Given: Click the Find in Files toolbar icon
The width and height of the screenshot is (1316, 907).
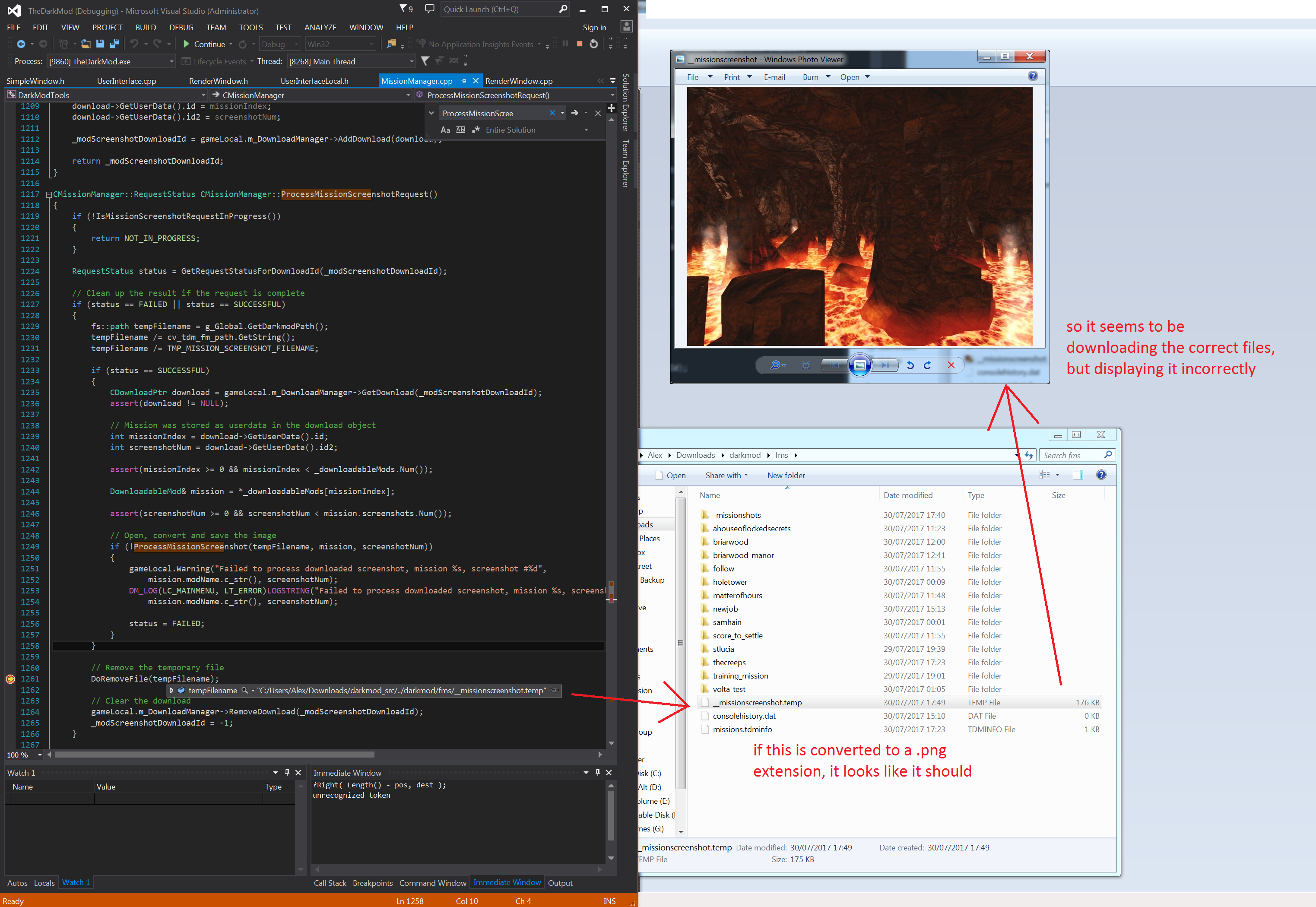Looking at the screenshot, I should click(391, 44).
